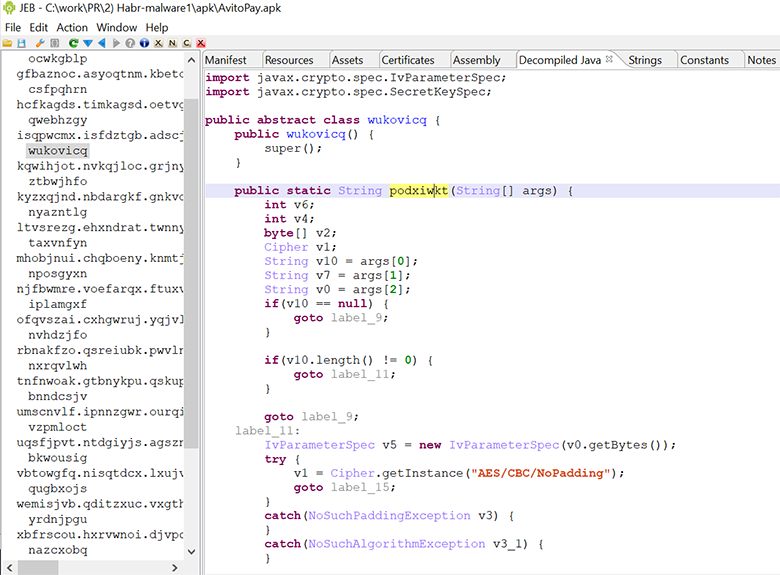Click the open file folder icon
This screenshot has height=575, width=780.
7,43
